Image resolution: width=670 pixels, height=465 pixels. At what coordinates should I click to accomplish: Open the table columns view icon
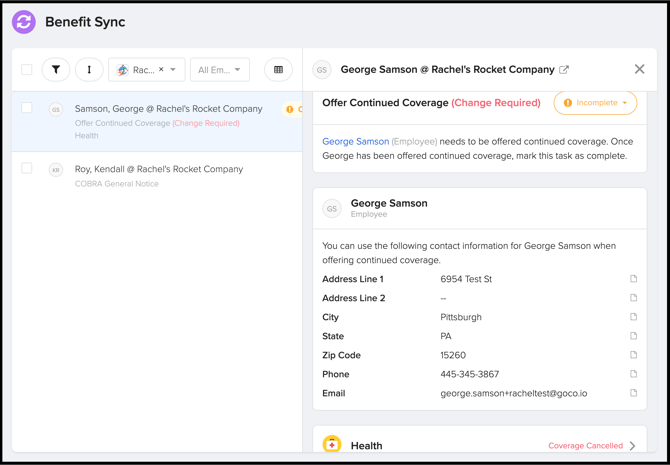[x=278, y=70]
